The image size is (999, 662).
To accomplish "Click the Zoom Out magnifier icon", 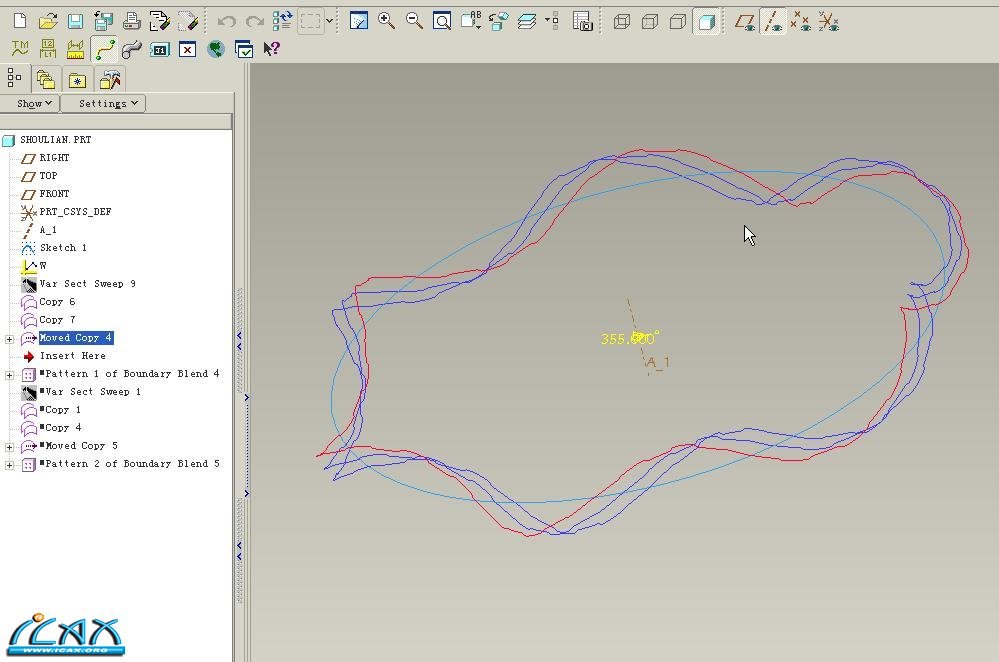I will click(x=414, y=21).
